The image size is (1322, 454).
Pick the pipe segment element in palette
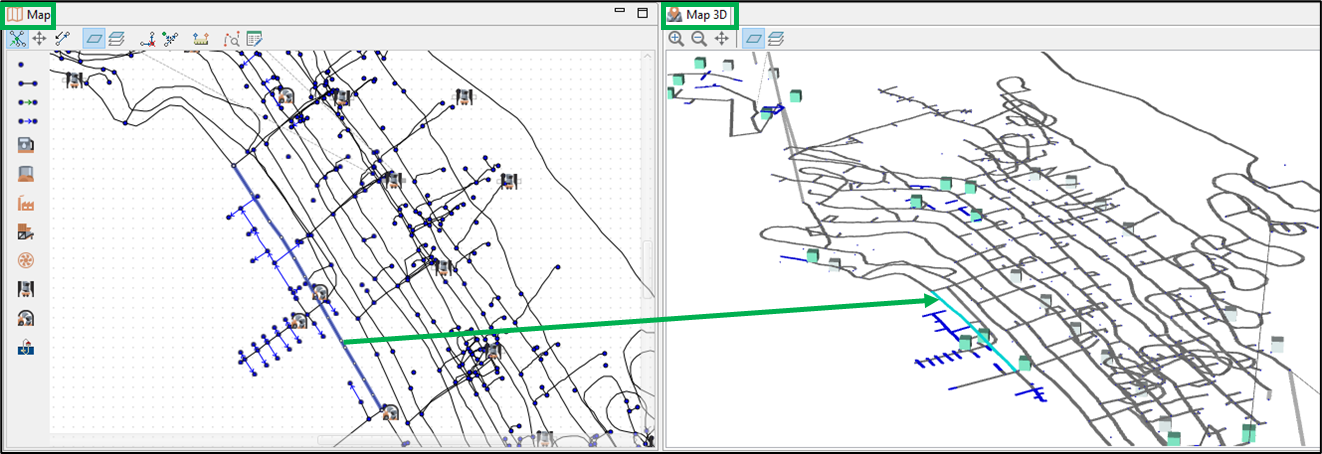[27, 83]
